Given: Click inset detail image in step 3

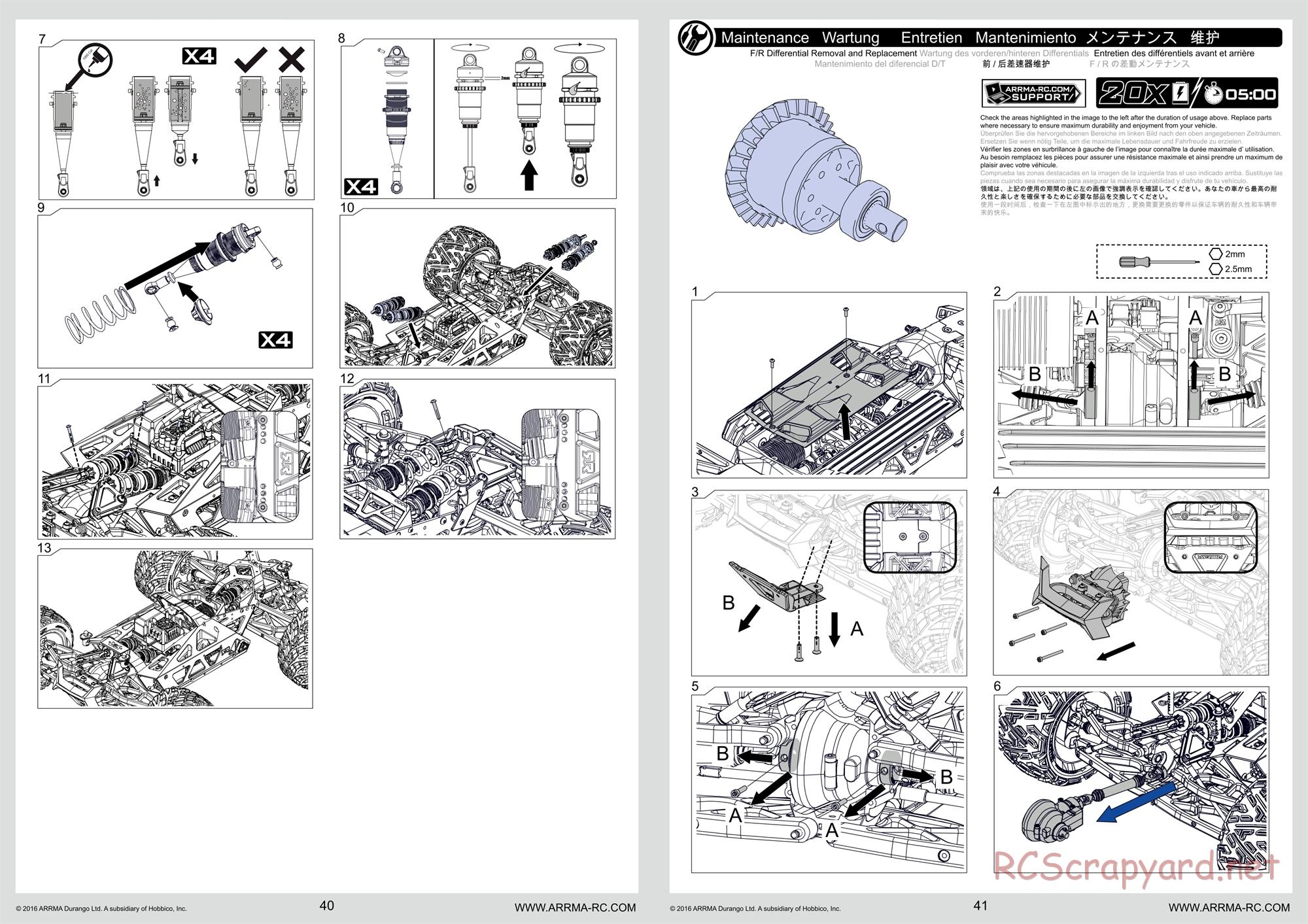Looking at the screenshot, I should coord(910,538).
